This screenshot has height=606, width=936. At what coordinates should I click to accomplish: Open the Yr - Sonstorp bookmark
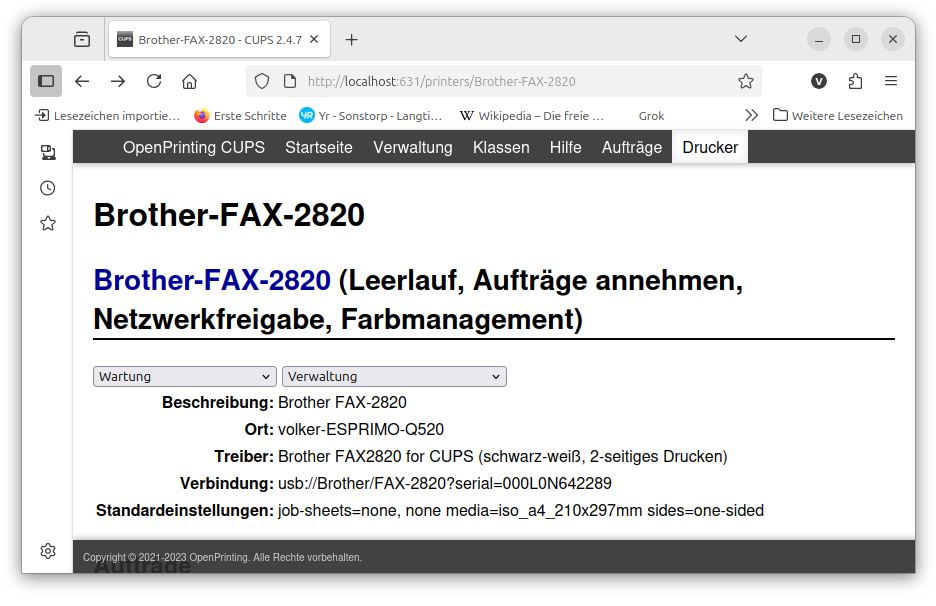(x=371, y=116)
